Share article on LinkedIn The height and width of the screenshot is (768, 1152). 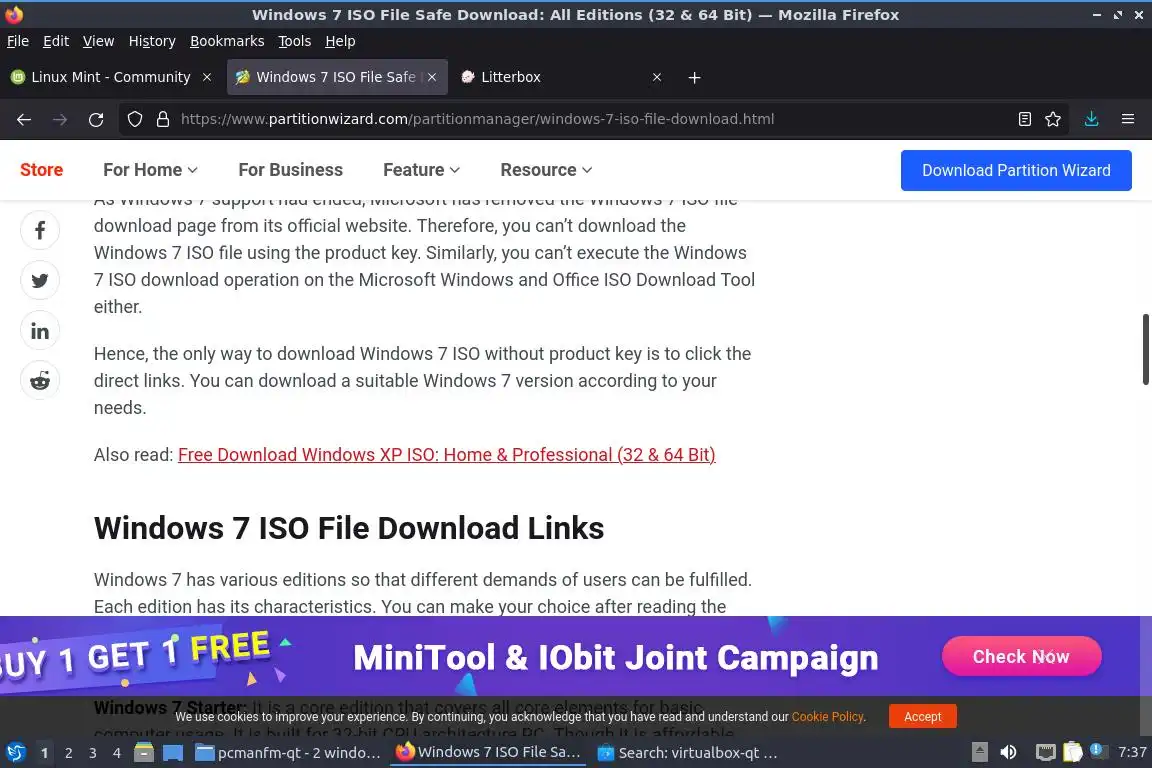pyautogui.click(x=40, y=331)
